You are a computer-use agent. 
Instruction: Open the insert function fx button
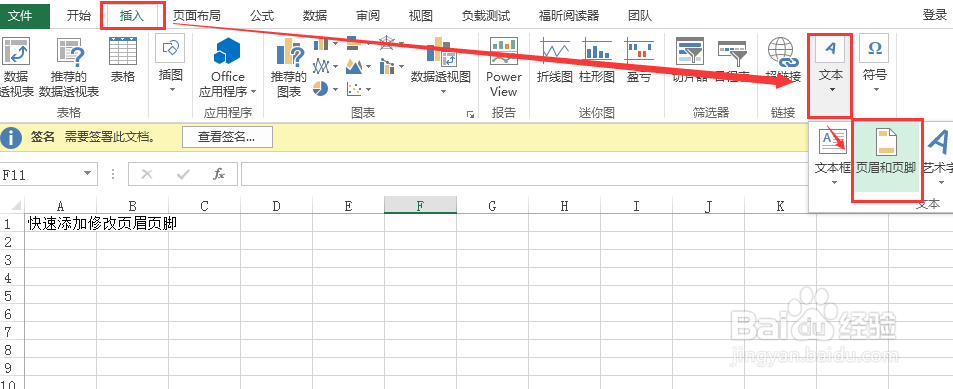coord(219,174)
